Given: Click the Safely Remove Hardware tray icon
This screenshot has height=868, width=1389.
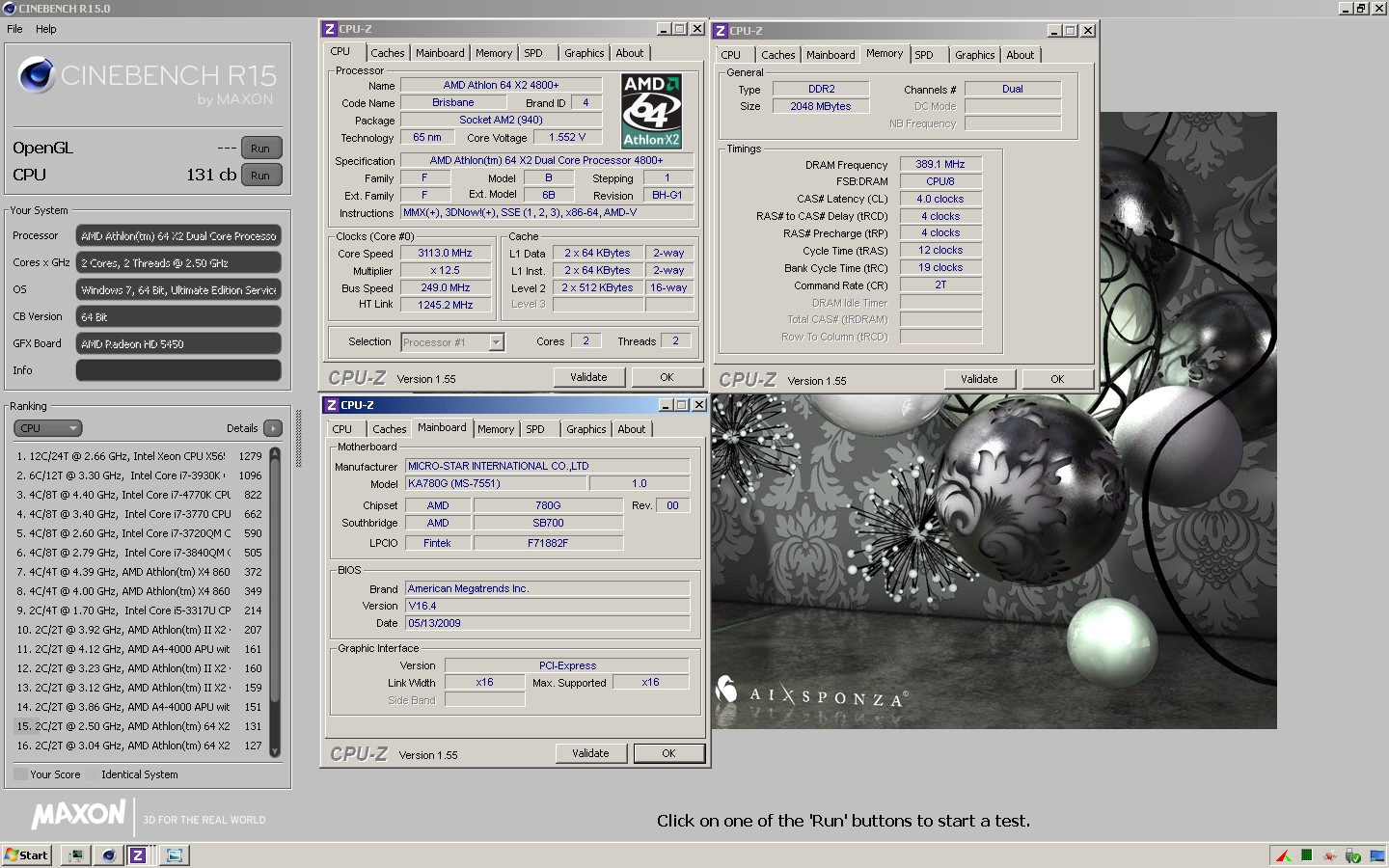Looking at the screenshot, I should pyautogui.click(x=1353, y=855).
